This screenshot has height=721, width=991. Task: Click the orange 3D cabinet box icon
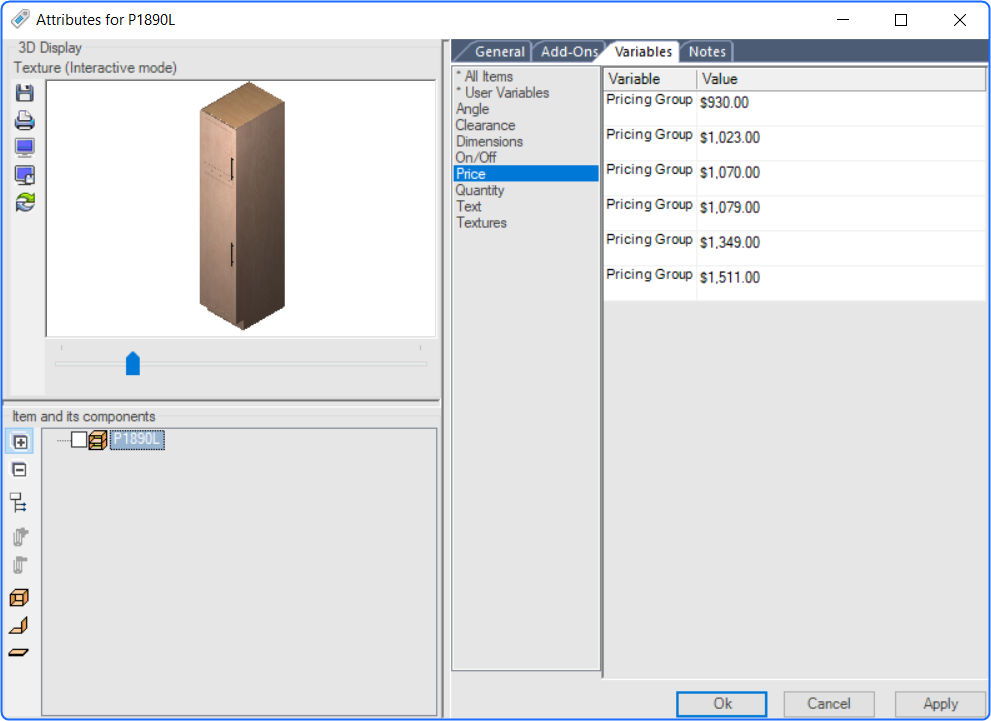[20, 597]
